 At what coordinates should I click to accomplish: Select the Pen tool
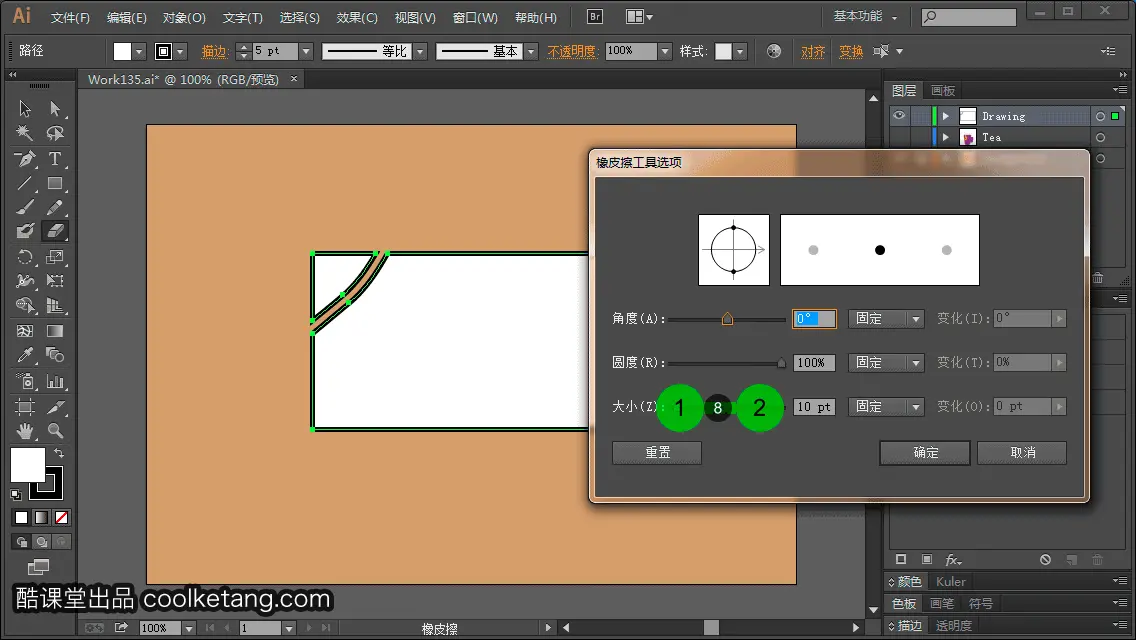25,159
